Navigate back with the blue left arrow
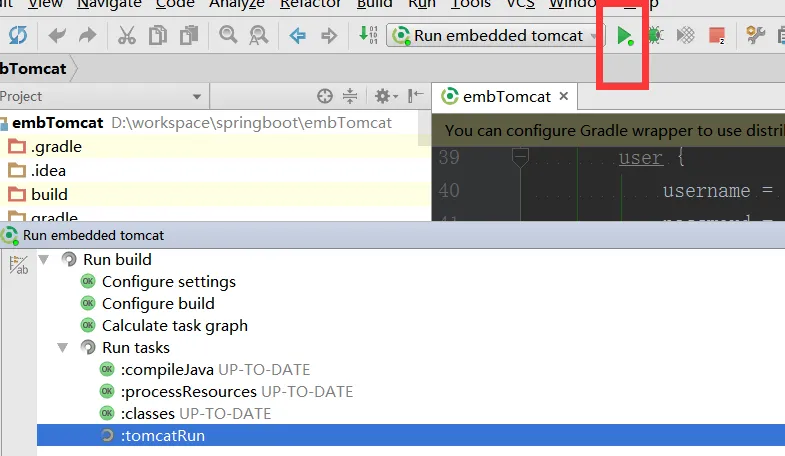The width and height of the screenshot is (785, 456). tap(298, 36)
